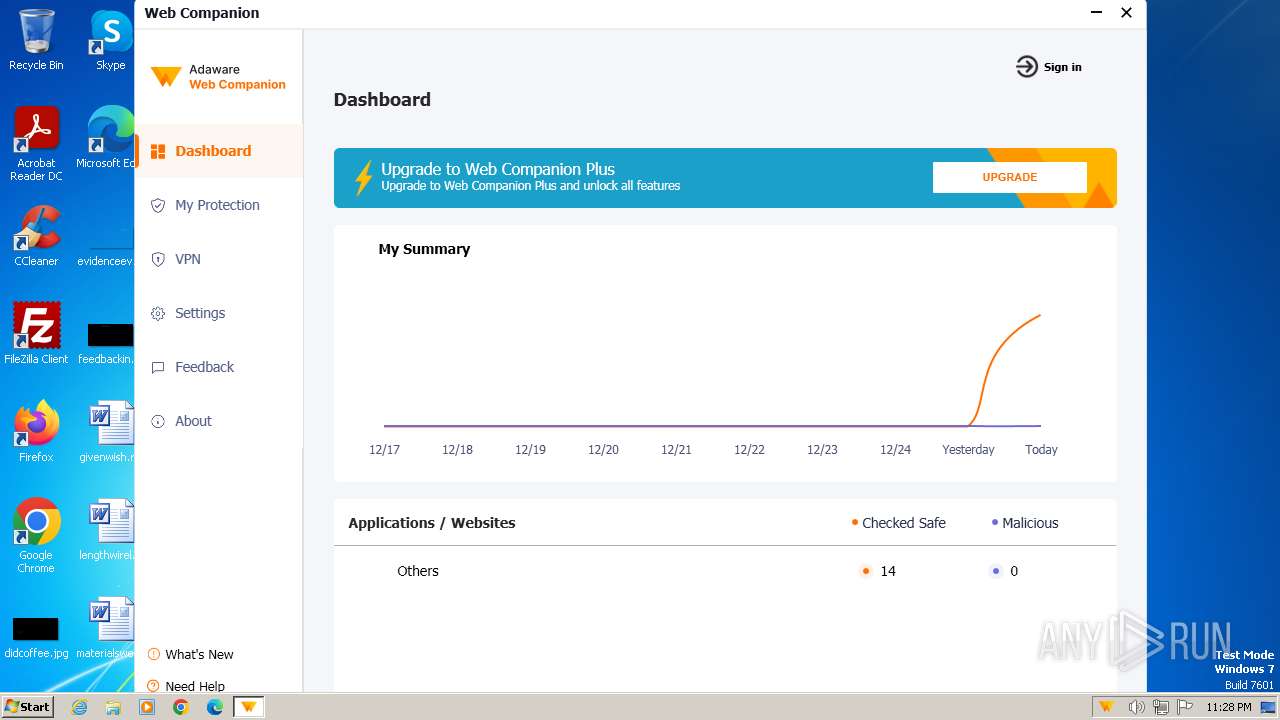
Task: Click the Checked Safe legend label
Action: coord(903,523)
